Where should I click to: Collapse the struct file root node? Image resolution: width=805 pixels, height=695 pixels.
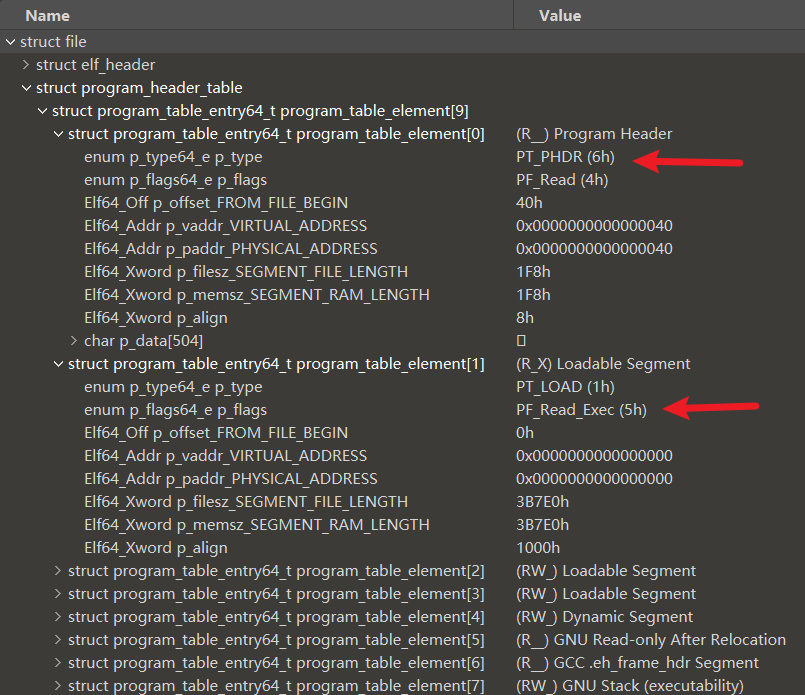tap(10, 42)
